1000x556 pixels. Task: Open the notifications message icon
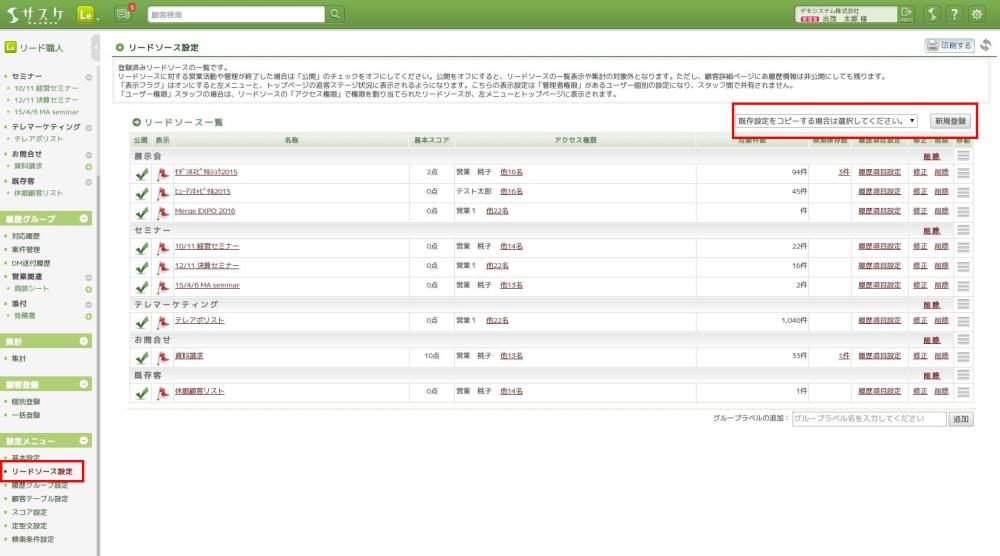tap(124, 13)
